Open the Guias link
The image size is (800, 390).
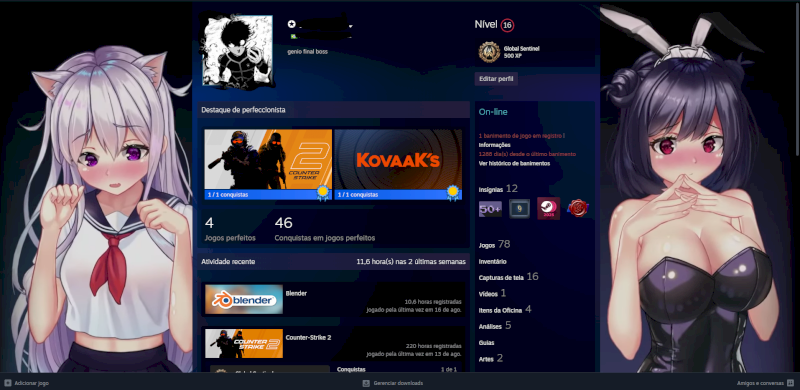tap(487, 343)
